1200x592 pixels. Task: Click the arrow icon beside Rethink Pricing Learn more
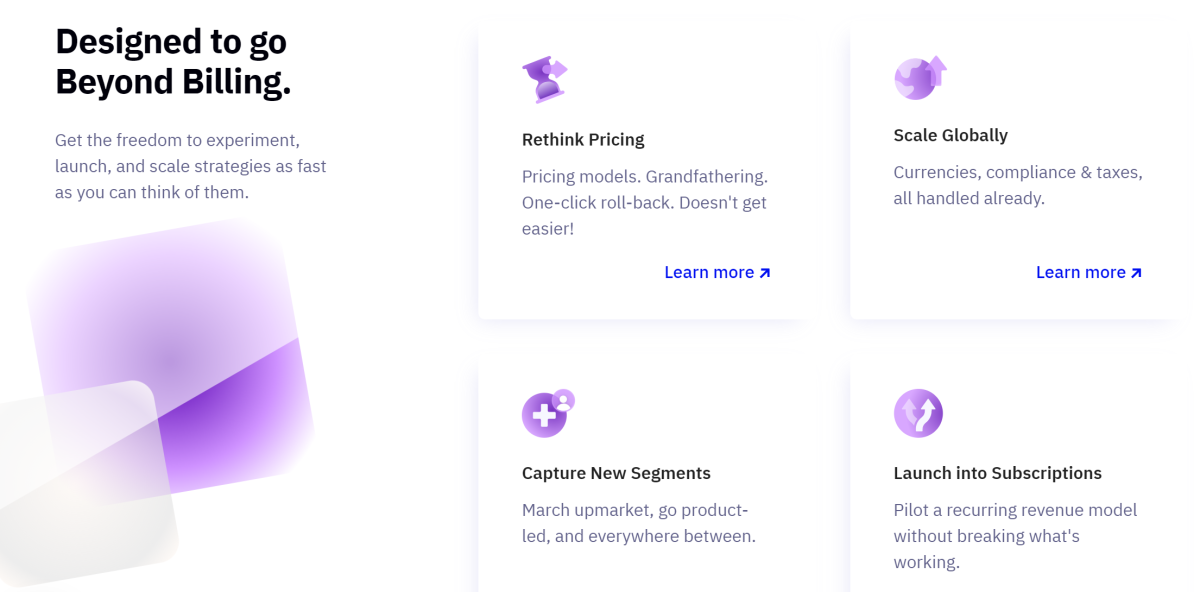click(x=765, y=273)
